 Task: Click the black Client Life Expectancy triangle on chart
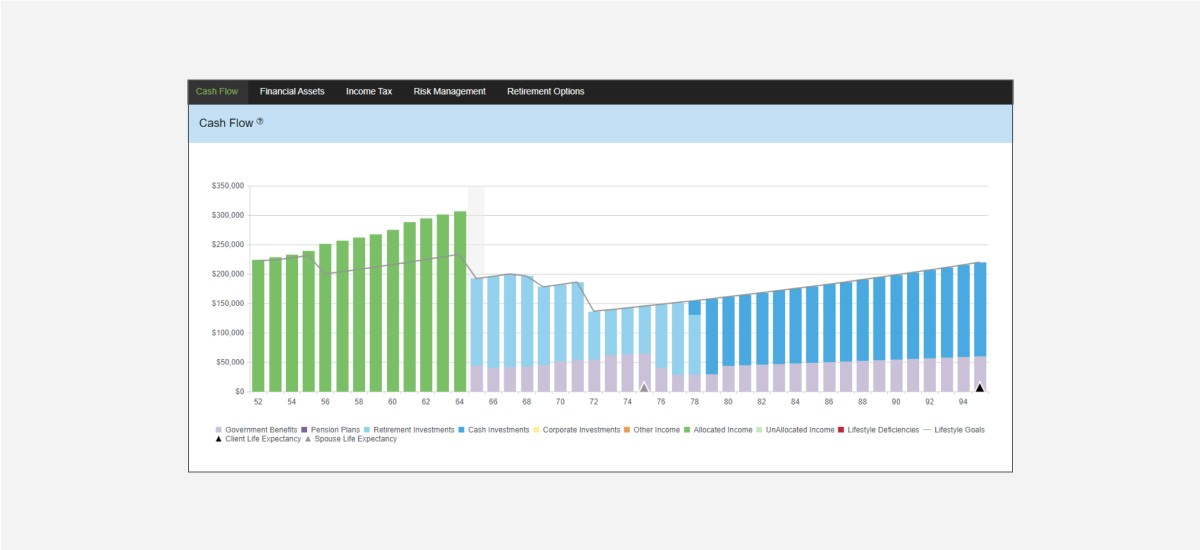(980, 387)
